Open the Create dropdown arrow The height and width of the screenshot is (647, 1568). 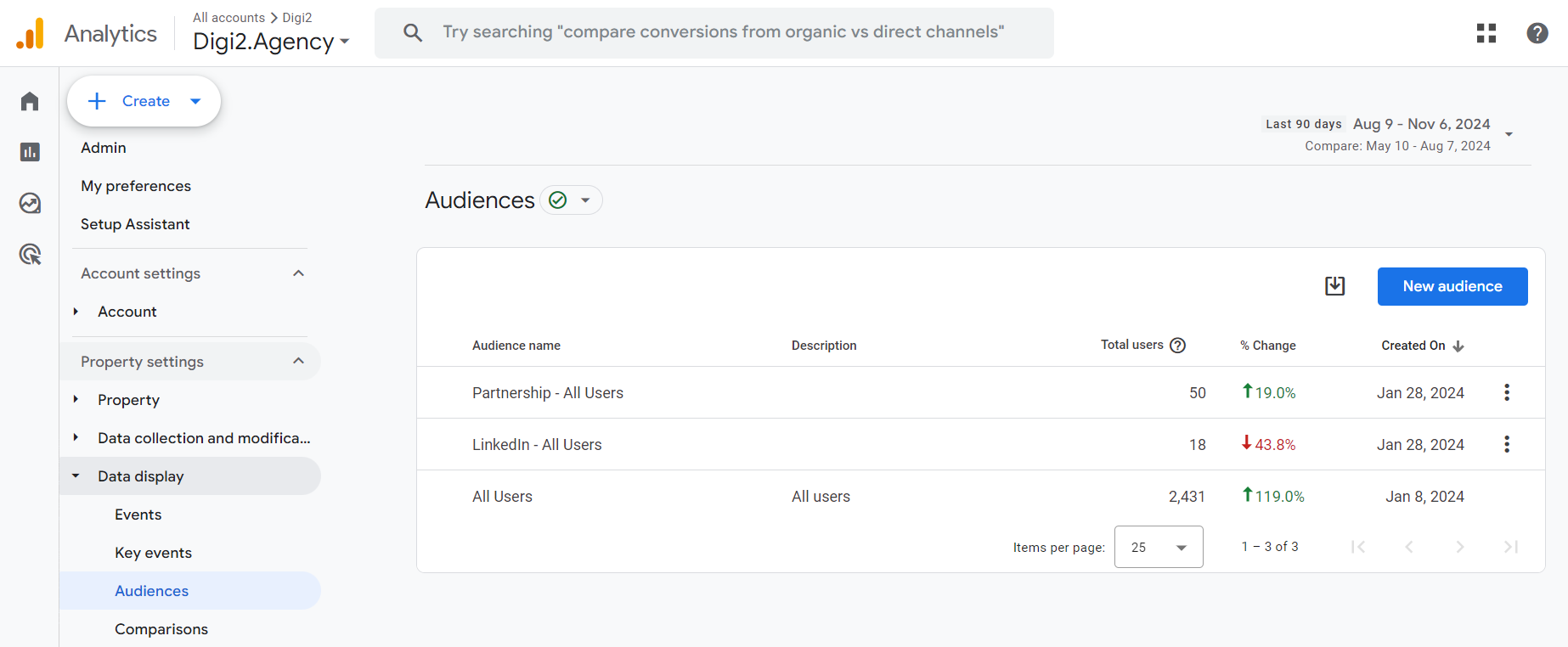coord(195,101)
